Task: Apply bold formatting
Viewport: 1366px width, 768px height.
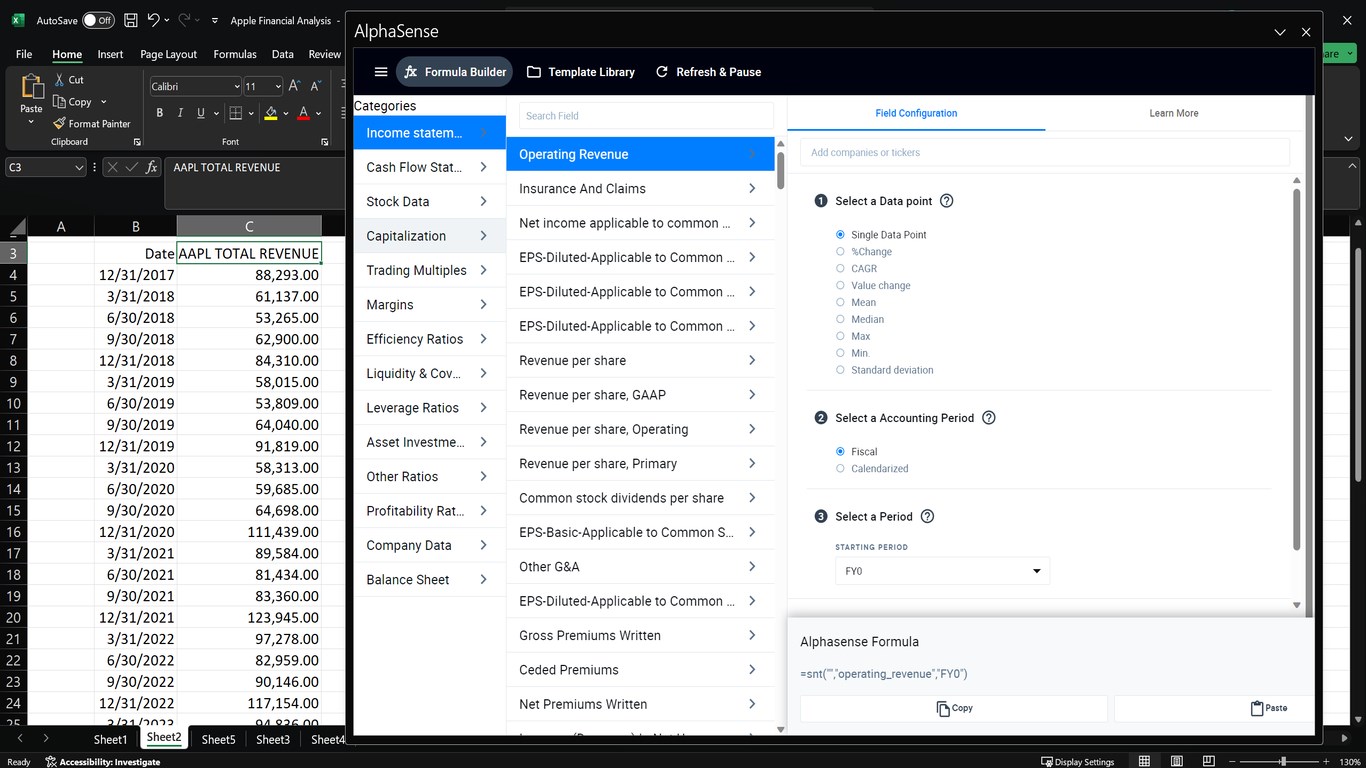Action: click(x=159, y=113)
